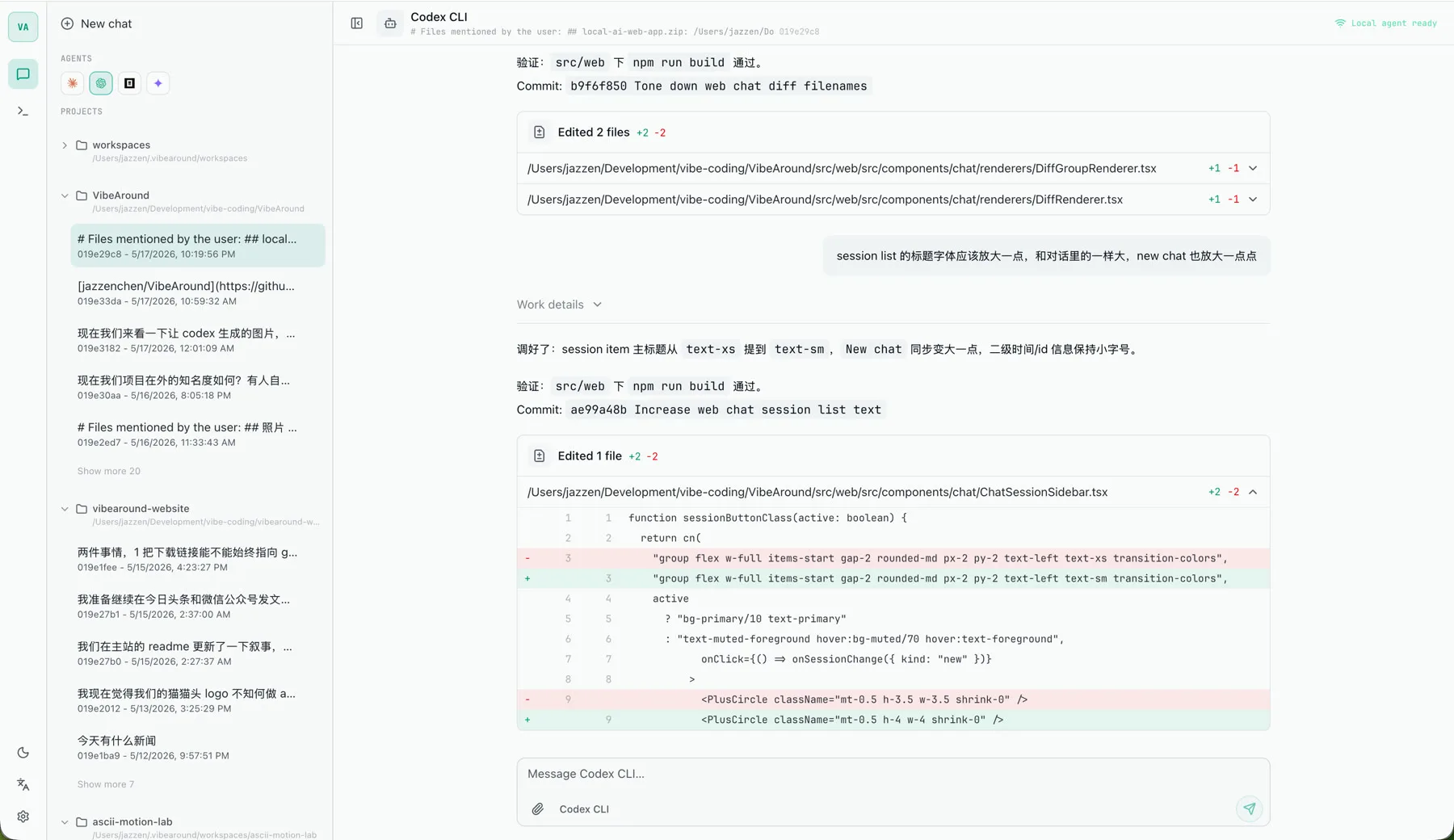This screenshot has height=840, width=1454.
Task: Click the attachment paperclip icon
Action: [x=537, y=808]
